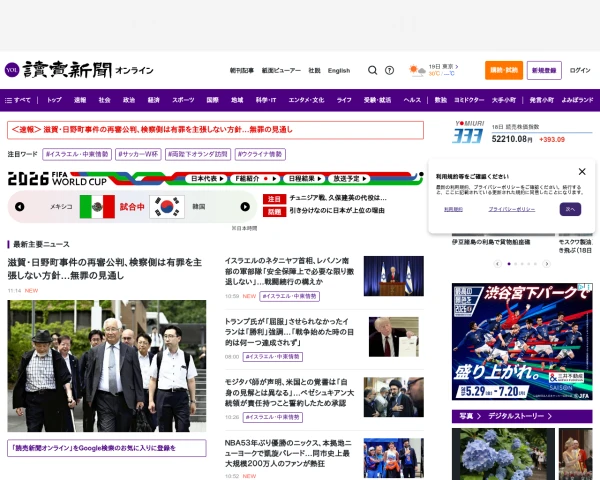
Task: Open the 日本代表 World Cup dropdown
Action: [207, 178]
